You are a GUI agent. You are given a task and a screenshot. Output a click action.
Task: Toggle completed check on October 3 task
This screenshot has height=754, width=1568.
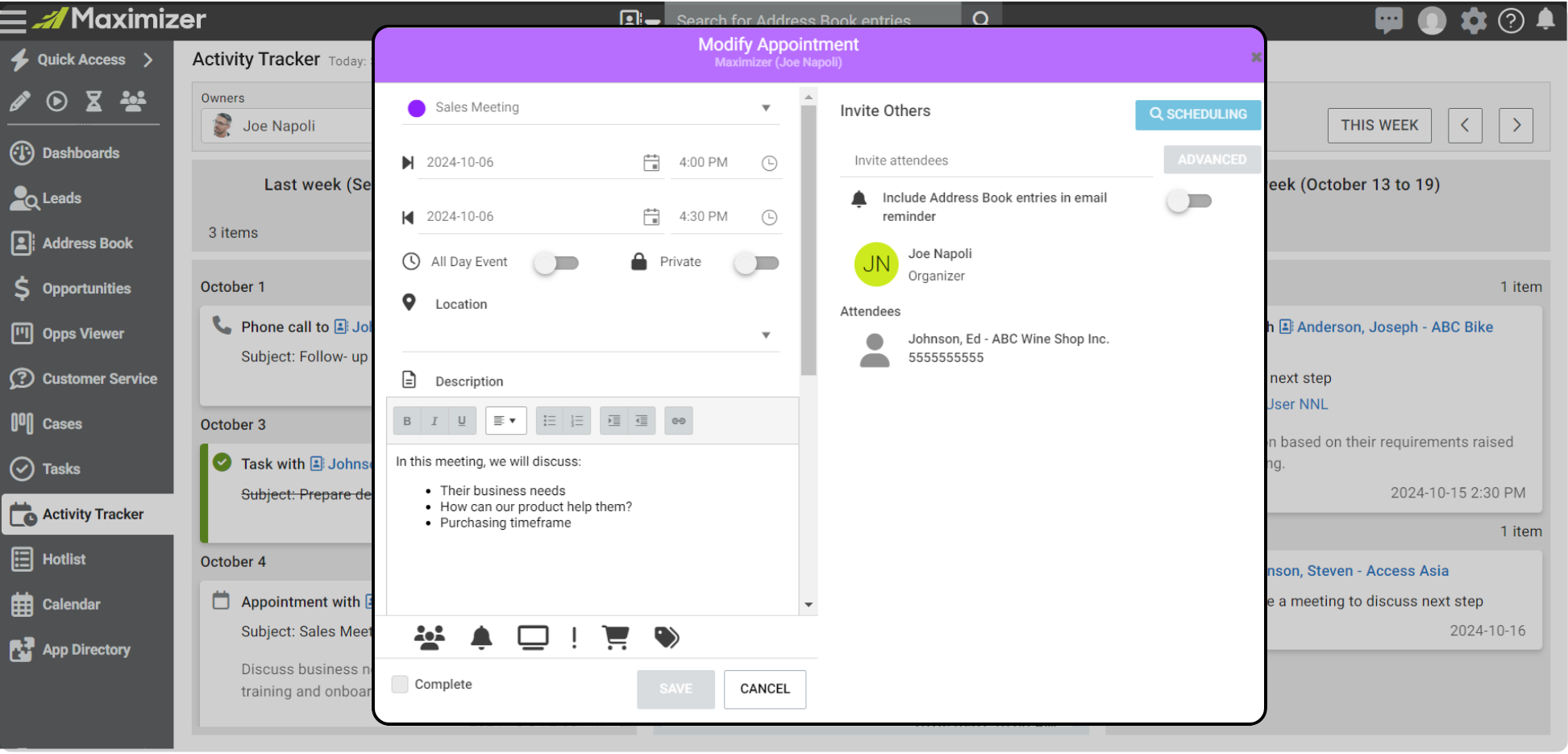[x=223, y=463]
